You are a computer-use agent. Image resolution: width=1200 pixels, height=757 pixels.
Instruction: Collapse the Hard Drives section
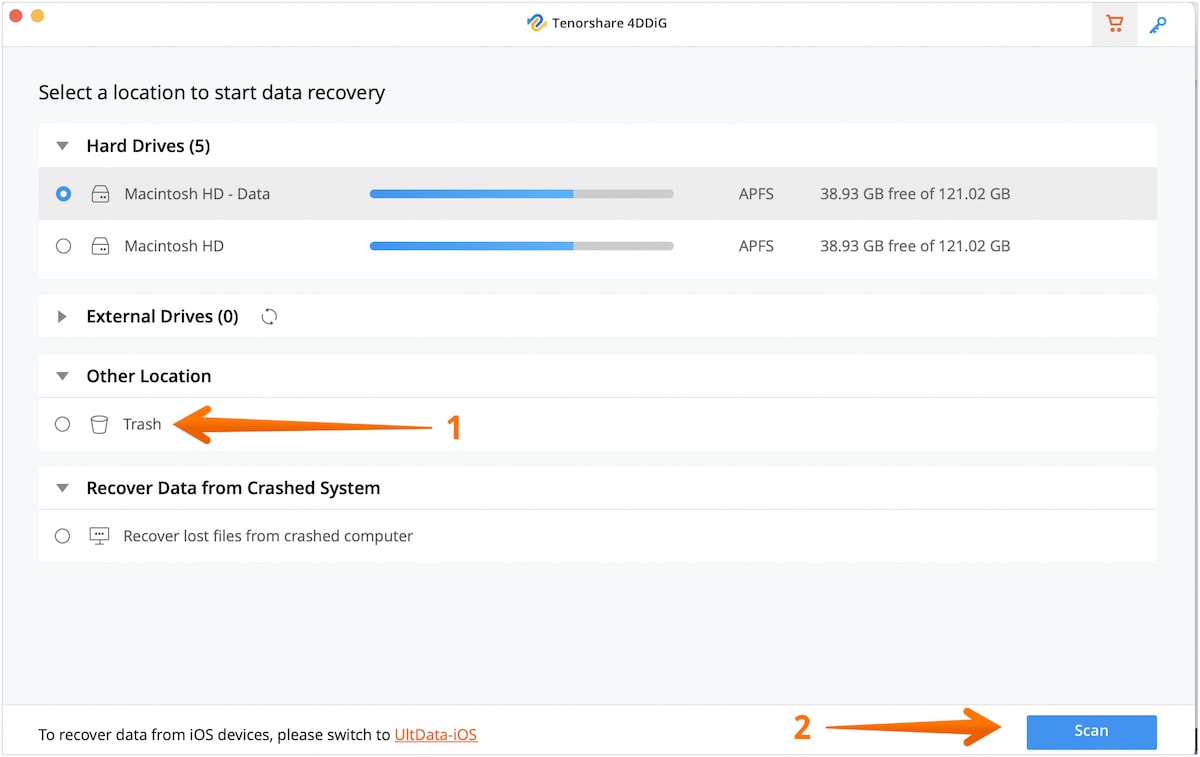point(62,145)
